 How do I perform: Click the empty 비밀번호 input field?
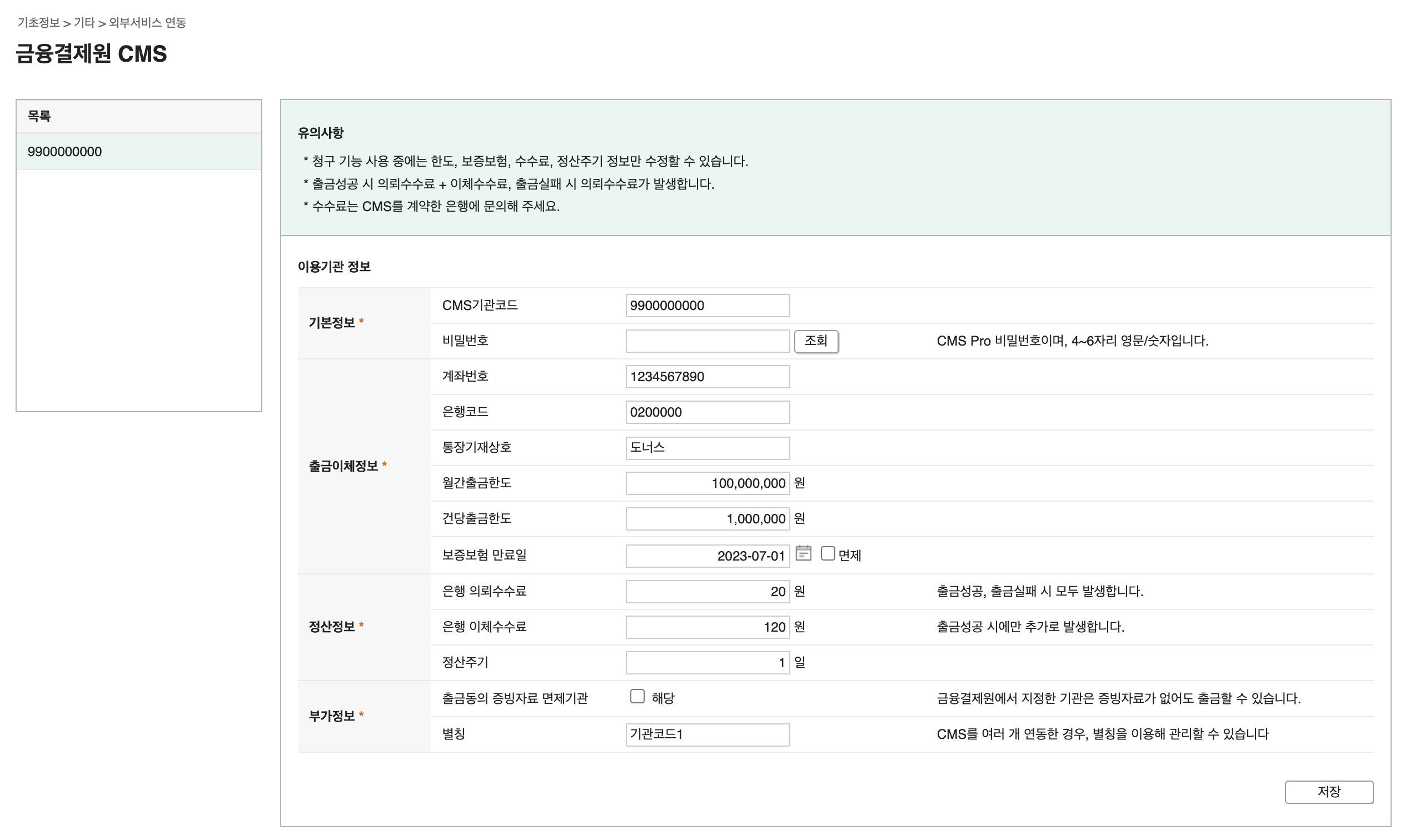click(707, 341)
